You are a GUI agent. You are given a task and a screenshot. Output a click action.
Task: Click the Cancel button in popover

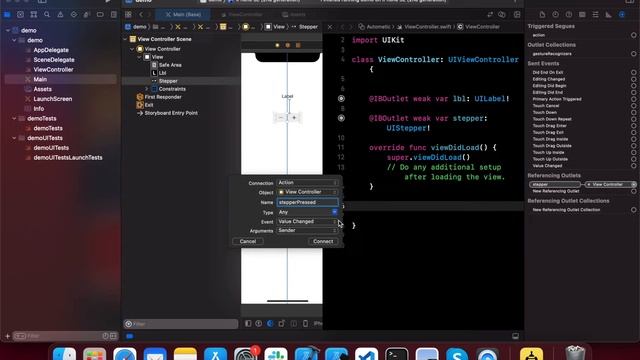[248, 241]
